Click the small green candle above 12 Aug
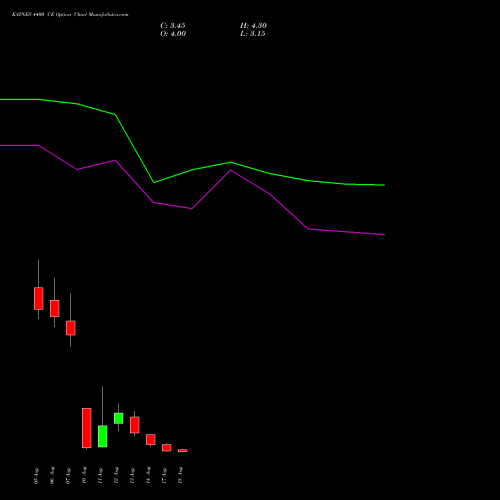The height and width of the screenshot is (500, 500). pos(119,418)
